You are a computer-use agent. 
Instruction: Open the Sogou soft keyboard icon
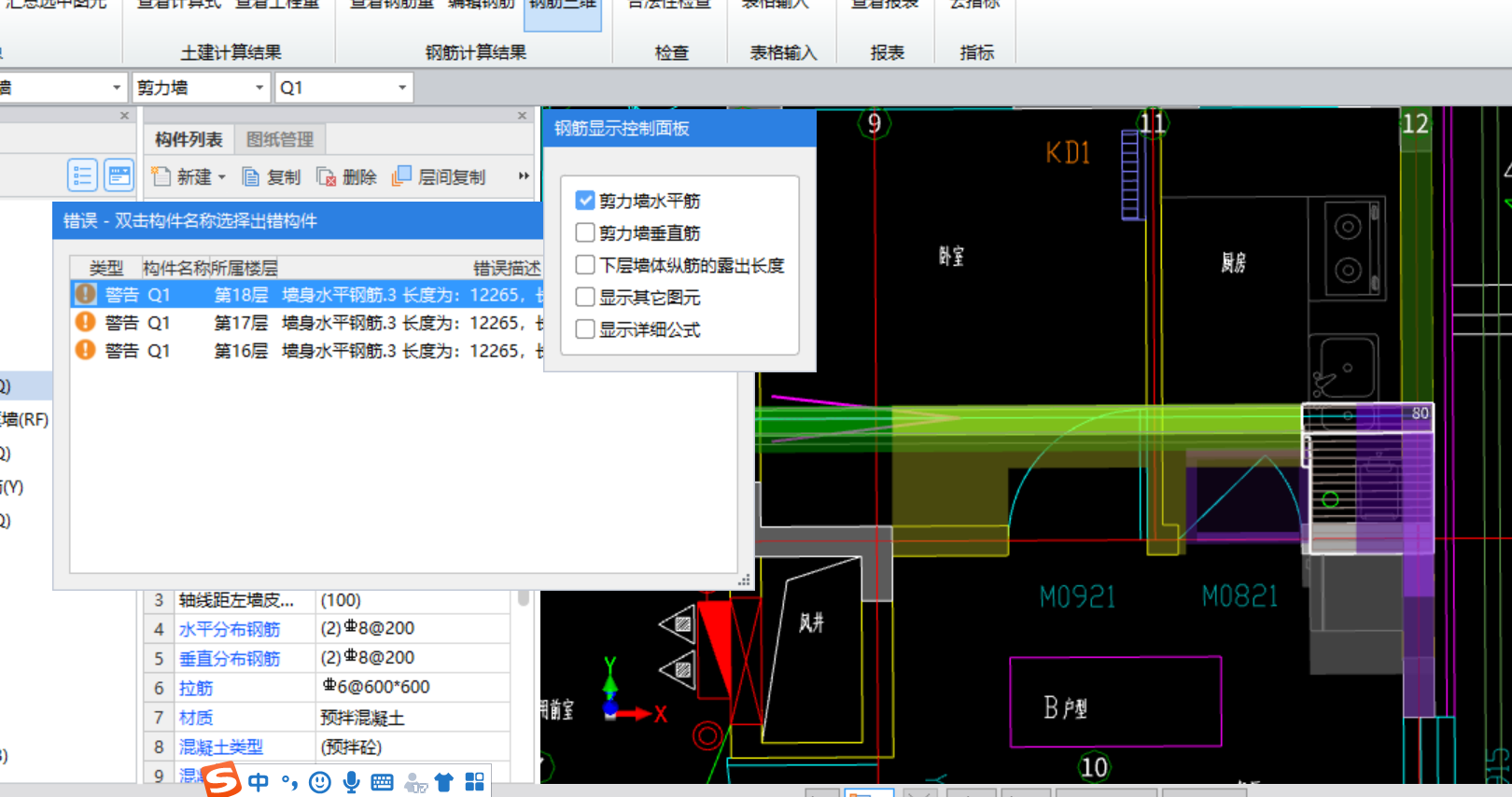[x=382, y=782]
